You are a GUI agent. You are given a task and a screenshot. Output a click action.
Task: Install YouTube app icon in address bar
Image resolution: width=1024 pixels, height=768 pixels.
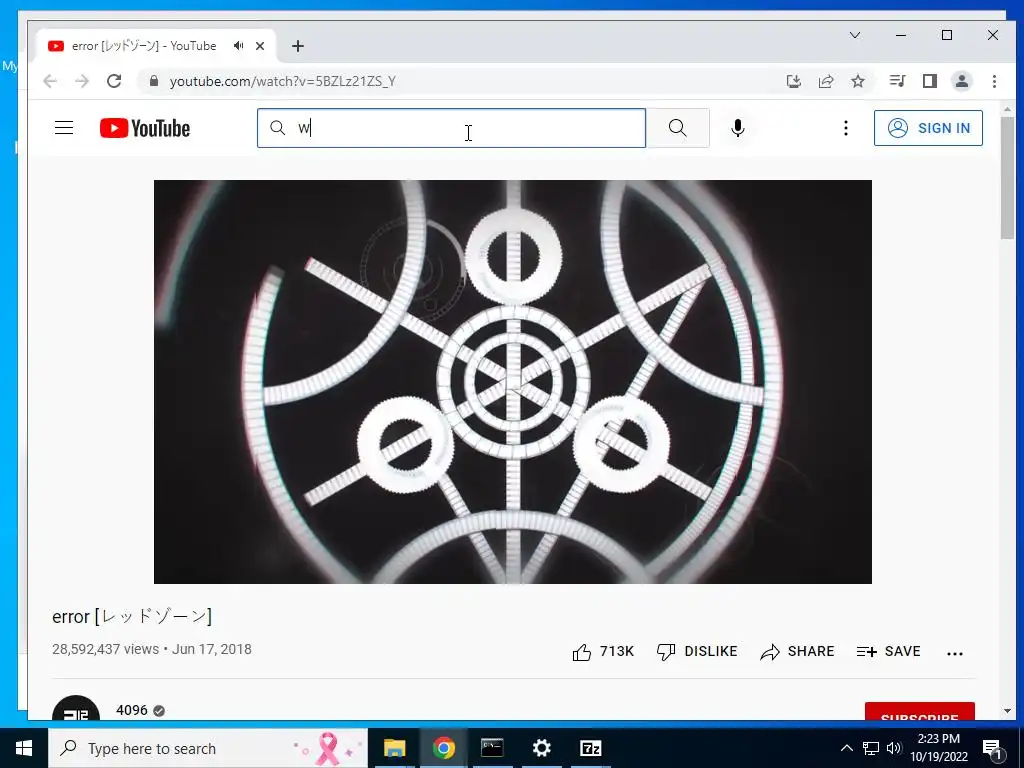(x=793, y=81)
